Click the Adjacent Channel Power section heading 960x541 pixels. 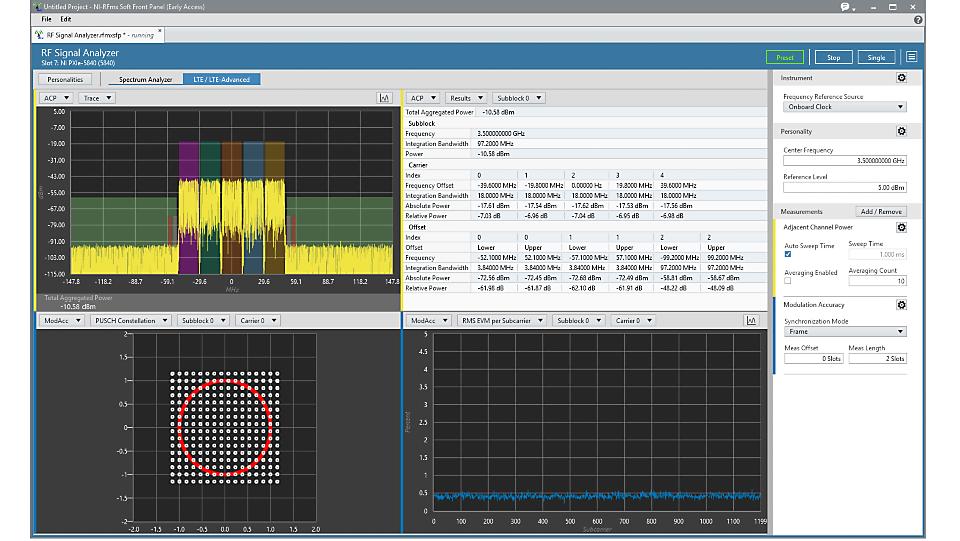click(x=818, y=227)
